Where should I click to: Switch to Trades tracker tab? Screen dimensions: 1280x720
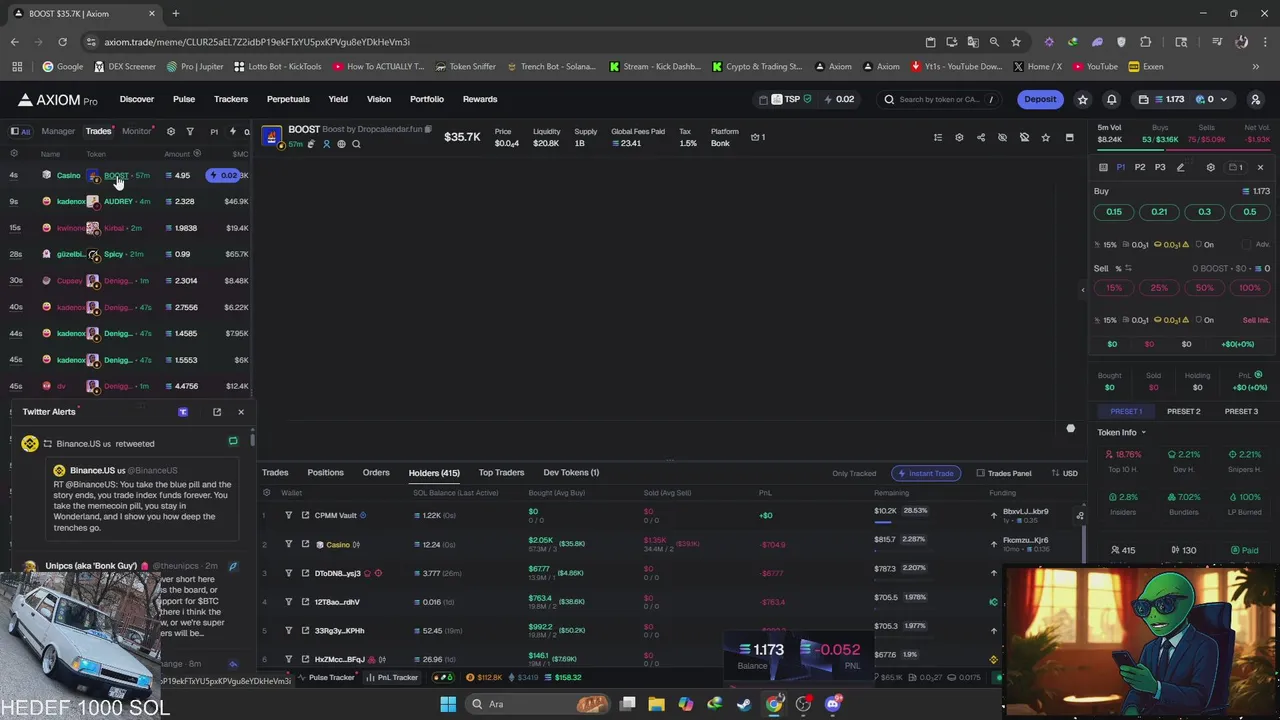coord(98,131)
